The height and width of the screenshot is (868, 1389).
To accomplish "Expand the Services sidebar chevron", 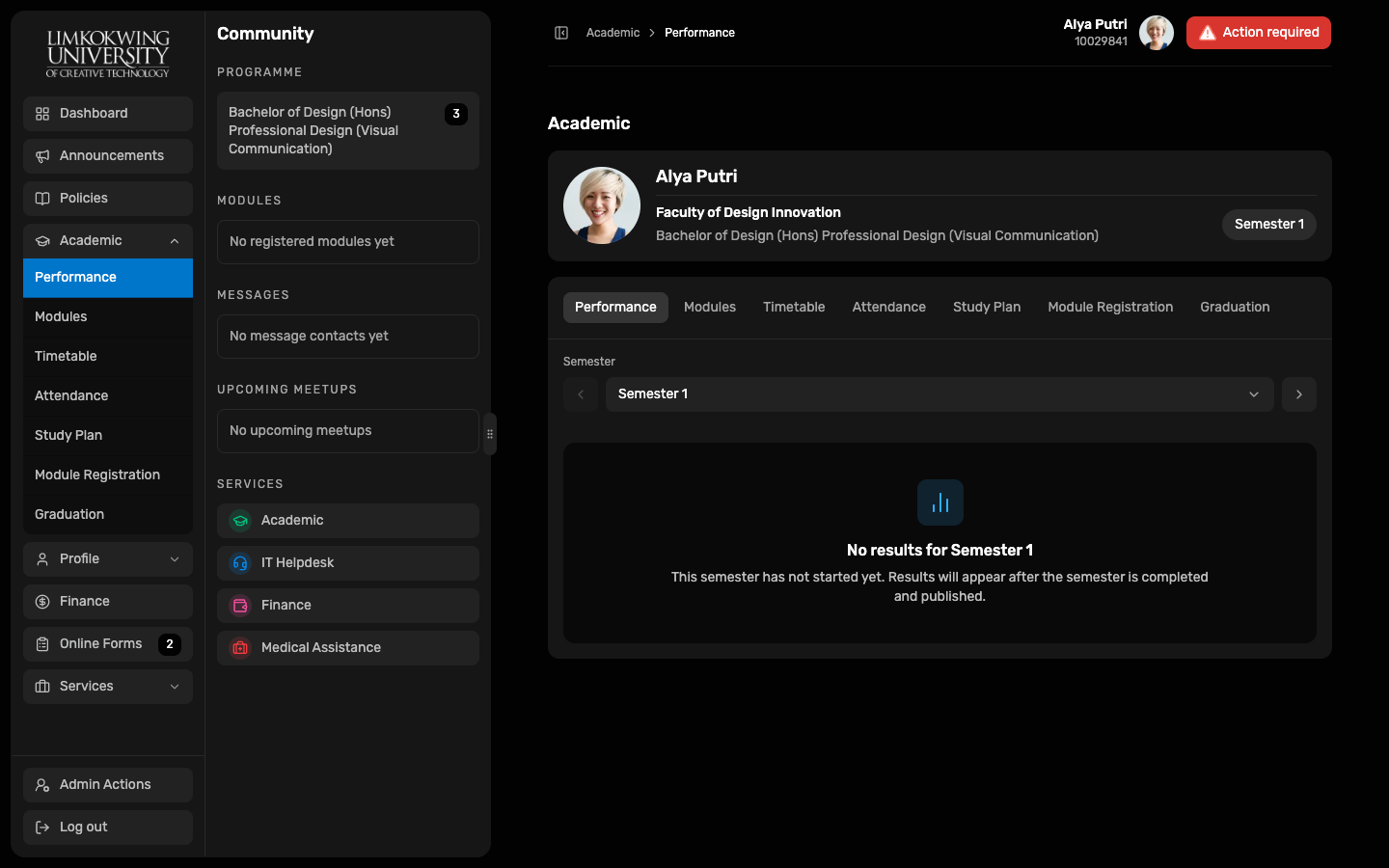I will tap(175, 687).
